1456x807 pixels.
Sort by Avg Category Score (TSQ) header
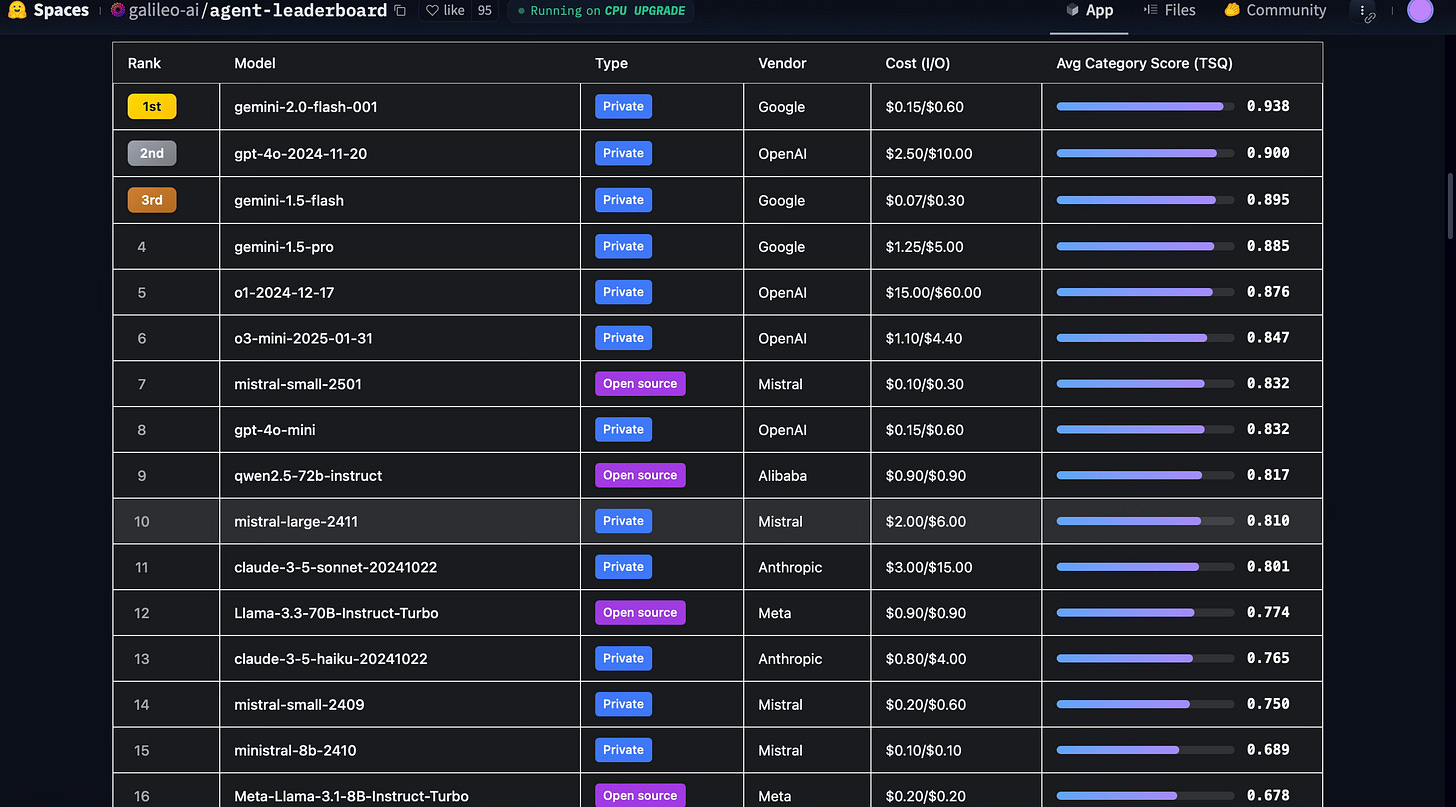[x=1144, y=63]
